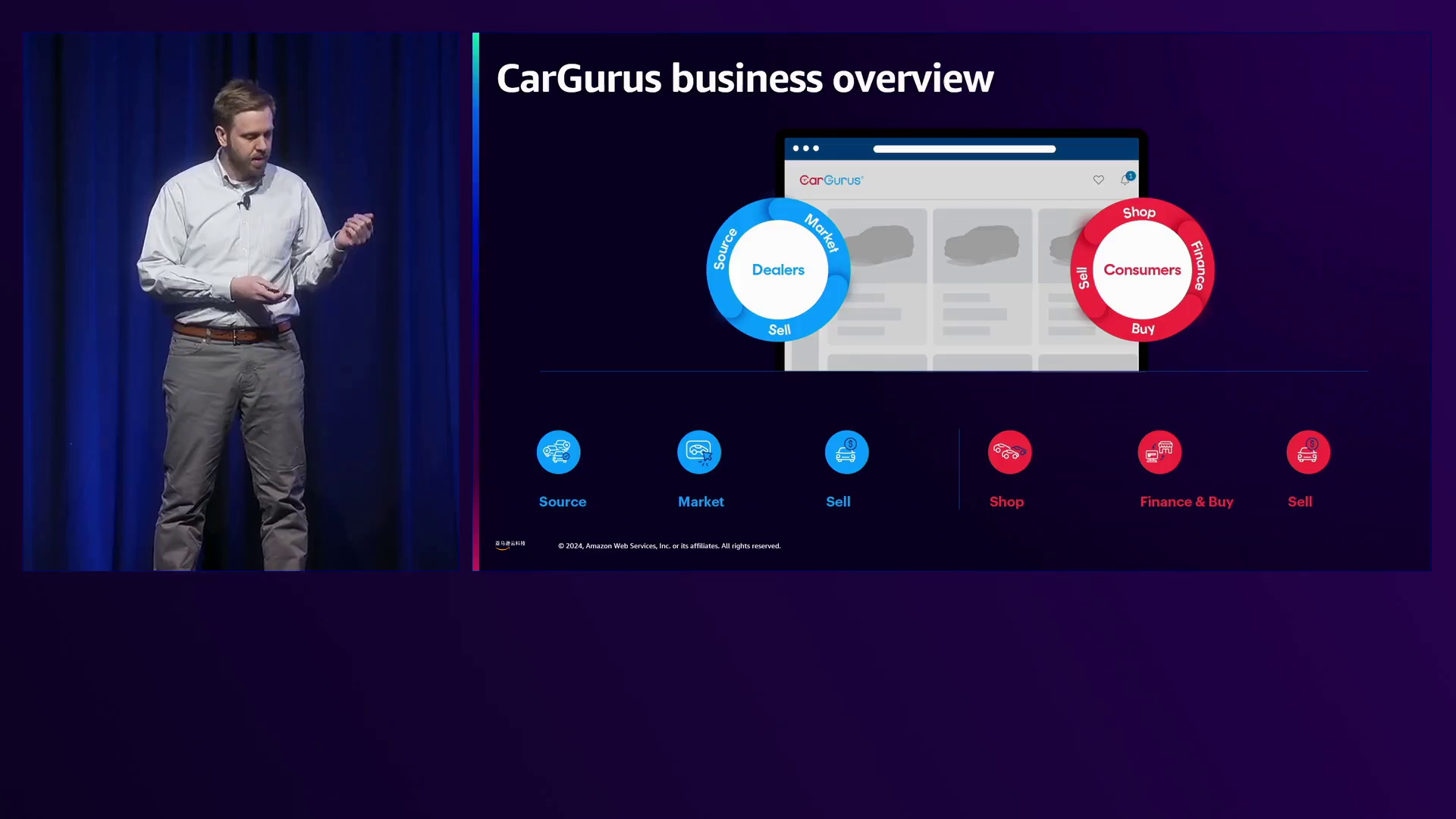1456x819 pixels.
Task: Click the heart favorites icon
Action: click(1098, 180)
